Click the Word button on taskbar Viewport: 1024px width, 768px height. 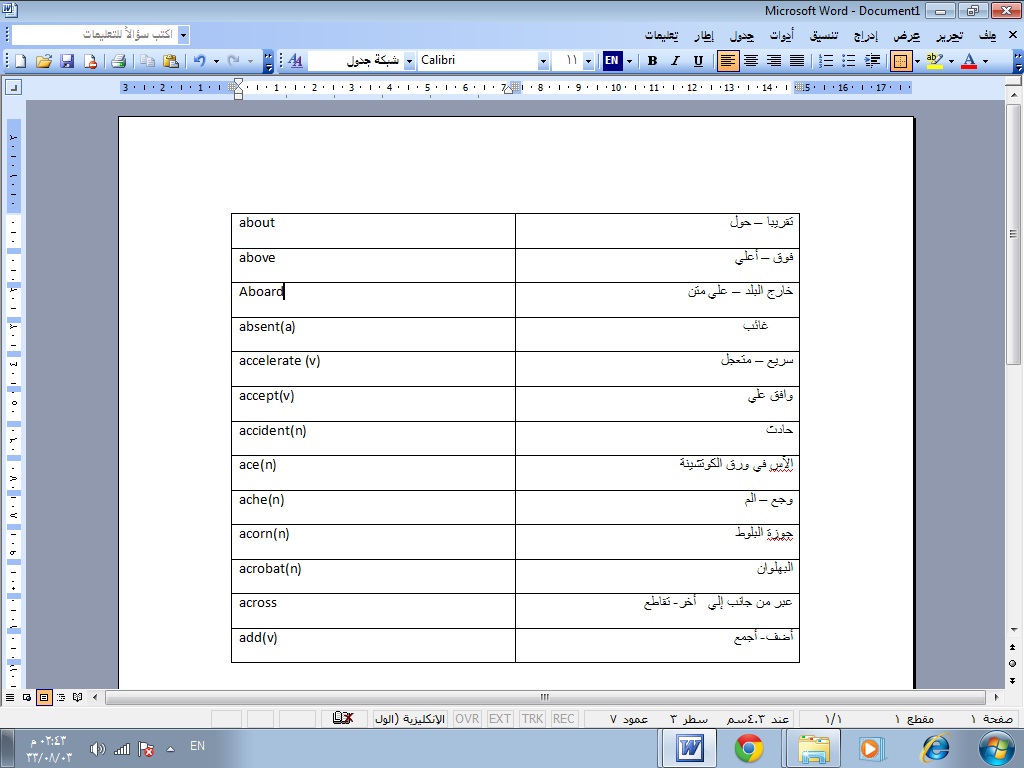click(x=690, y=748)
